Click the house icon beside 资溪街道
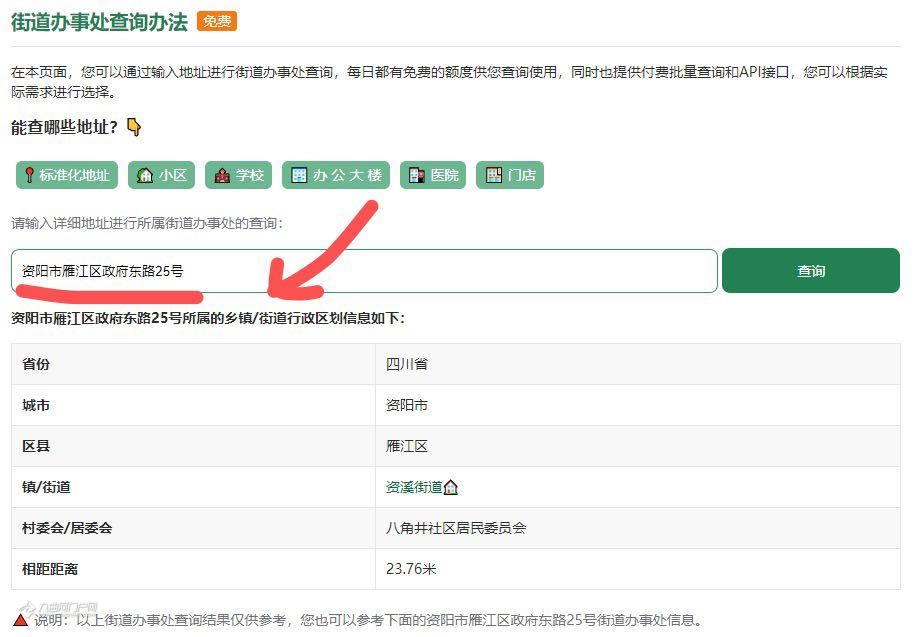 [x=451, y=487]
